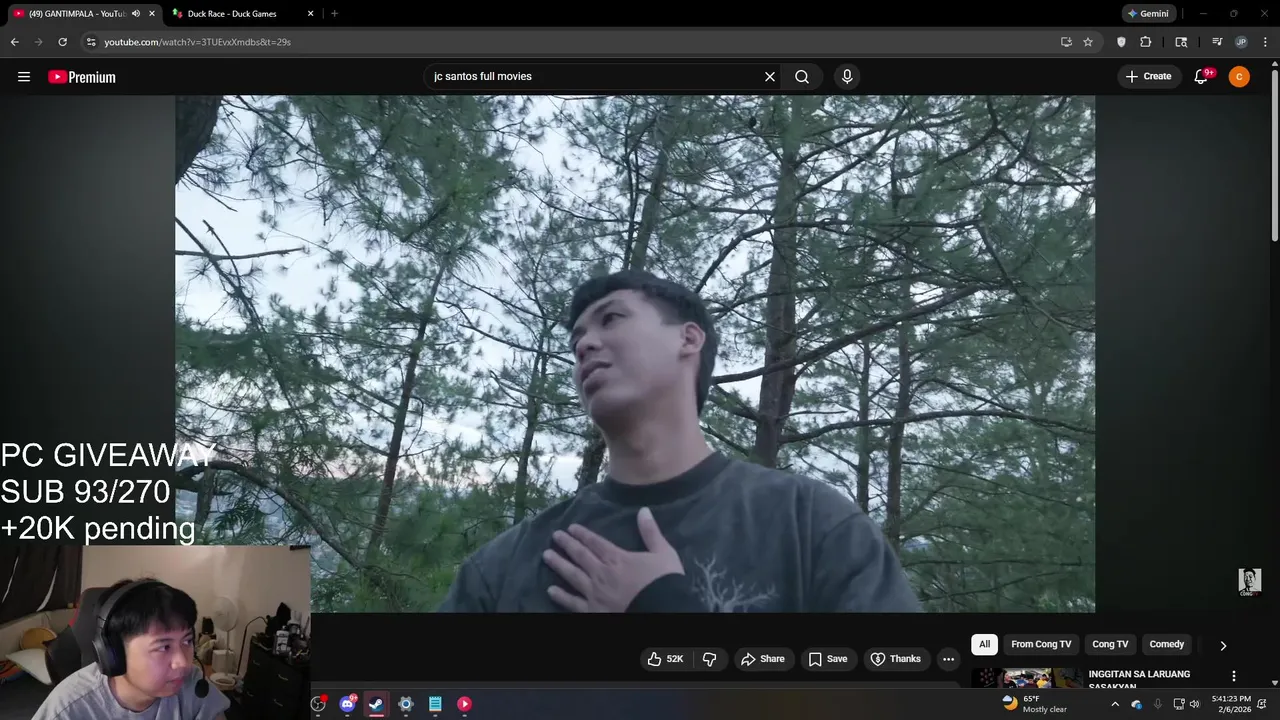Dislike the video with thumbs down
The image size is (1280, 720).
pos(710,659)
